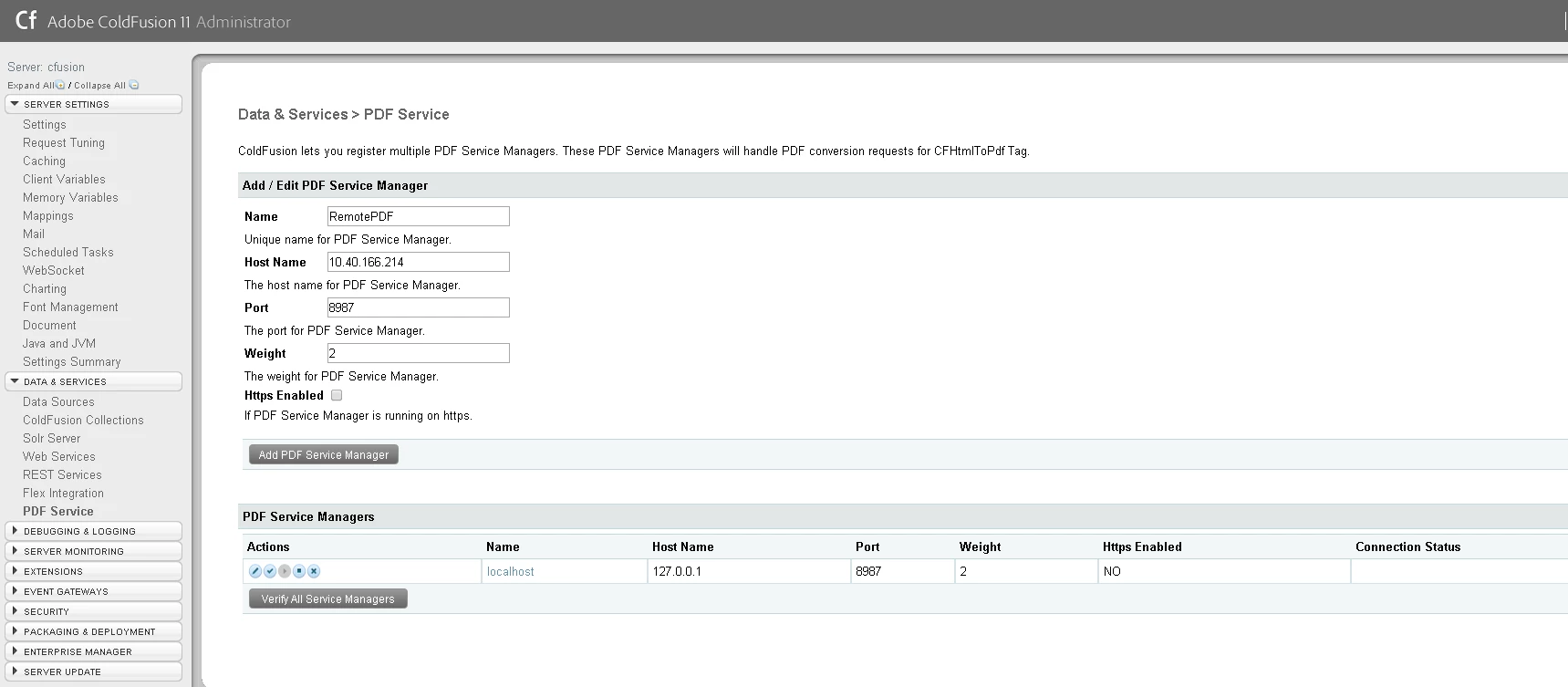Screen dimensions: 1568x687
Task: Open Data Sources
Action: coord(58,401)
